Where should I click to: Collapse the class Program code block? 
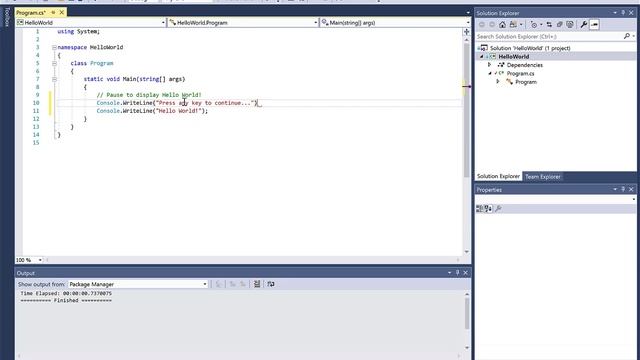[54, 63]
